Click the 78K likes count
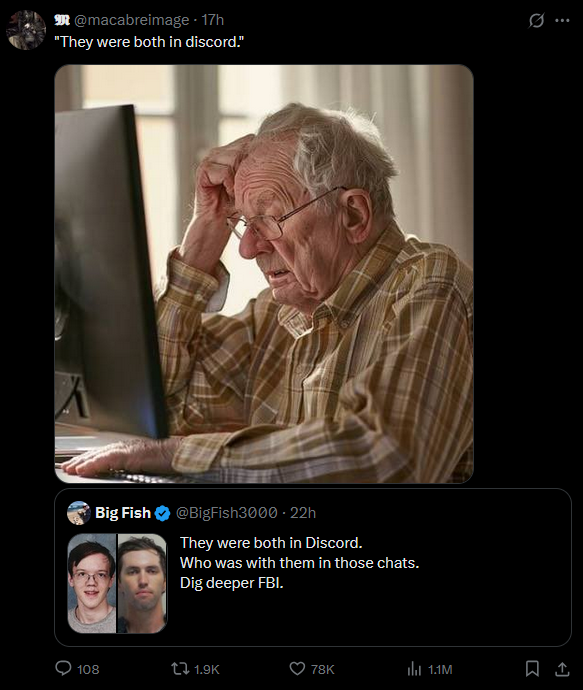The height and width of the screenshot is (690, 583). (323, 669)
